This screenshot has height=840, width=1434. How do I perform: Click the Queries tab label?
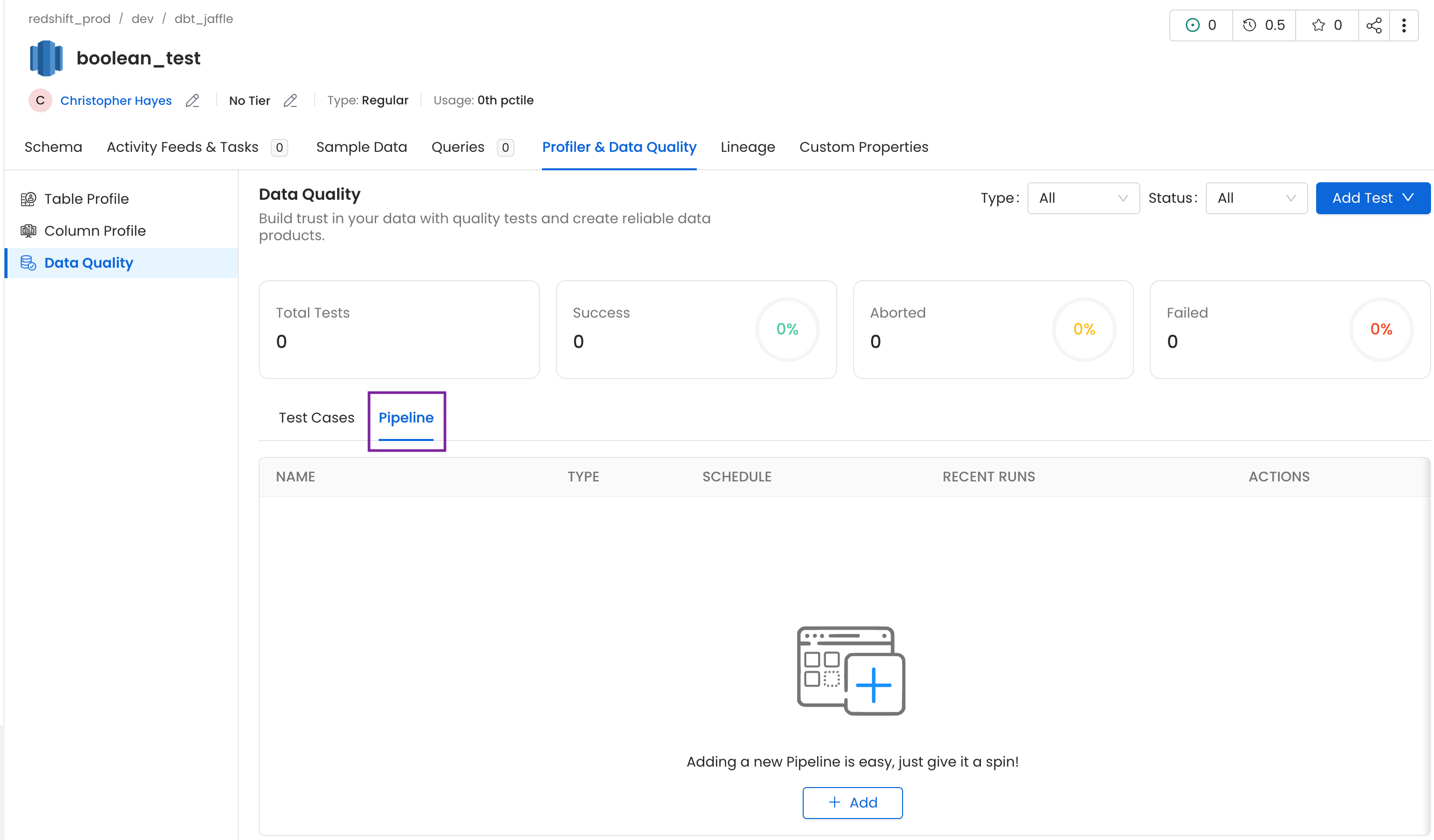pyautogui.click(x=459, y=146)
